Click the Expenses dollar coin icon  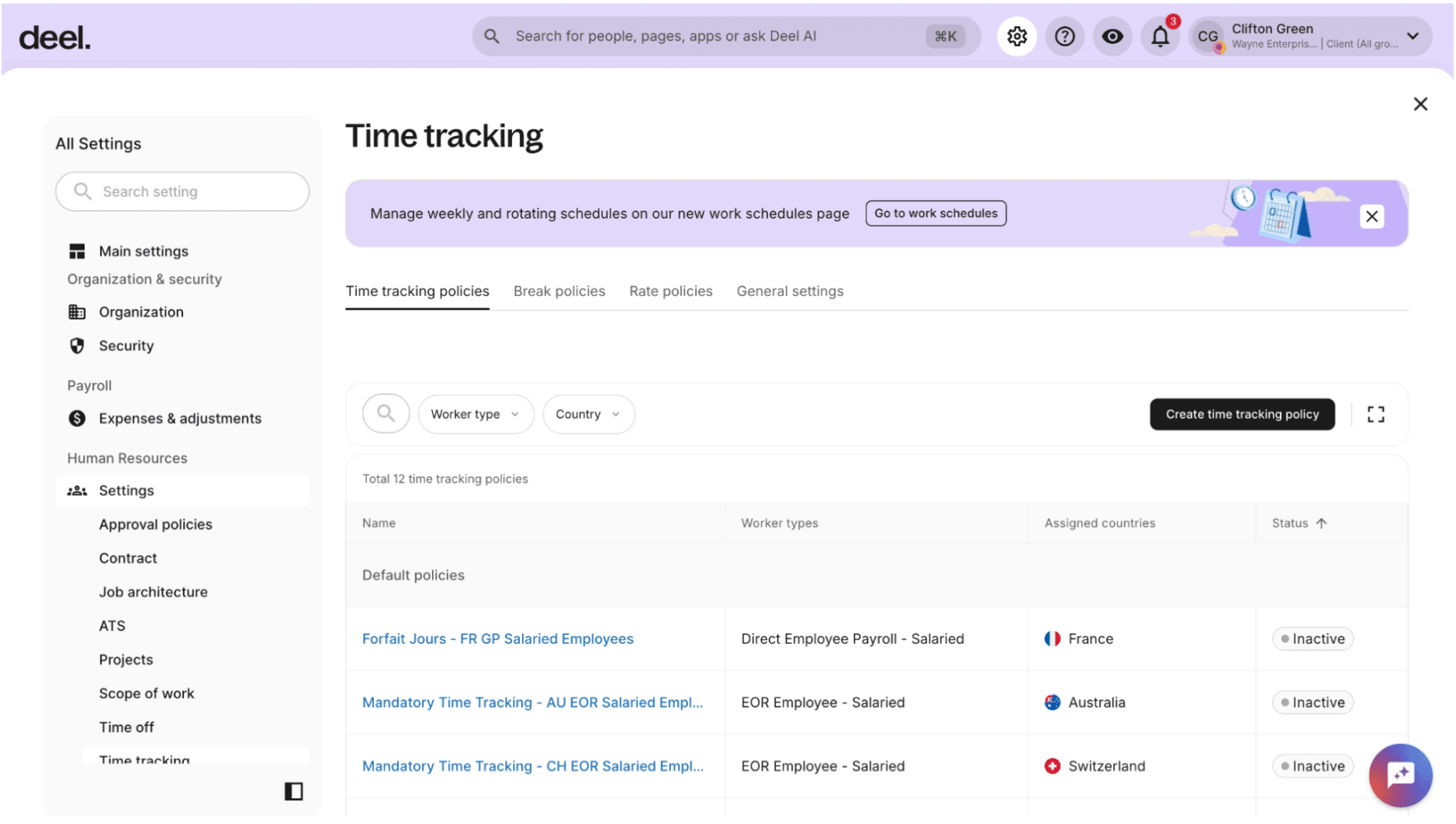[77, 418]
